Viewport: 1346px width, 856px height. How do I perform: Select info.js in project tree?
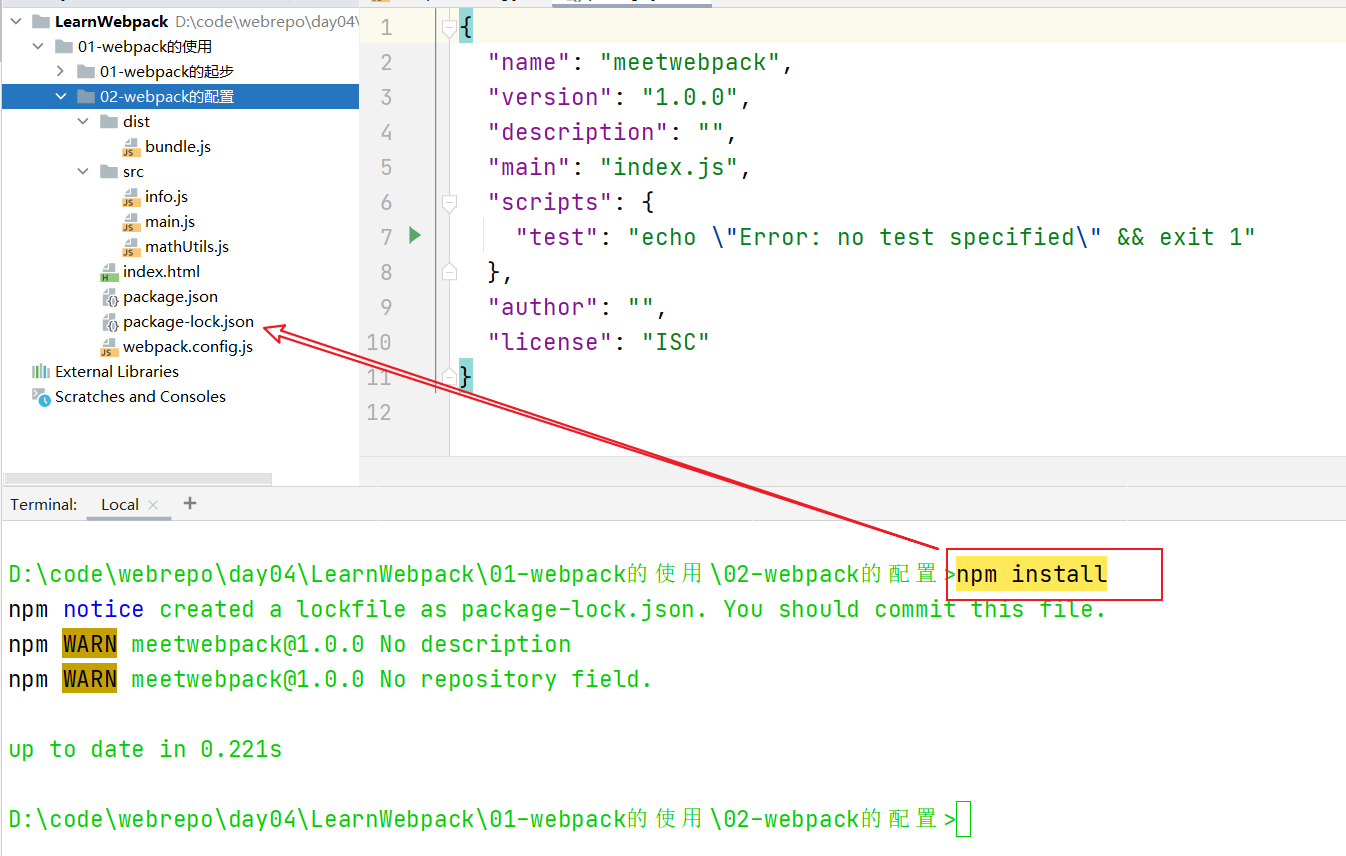[x=167, y=196]
